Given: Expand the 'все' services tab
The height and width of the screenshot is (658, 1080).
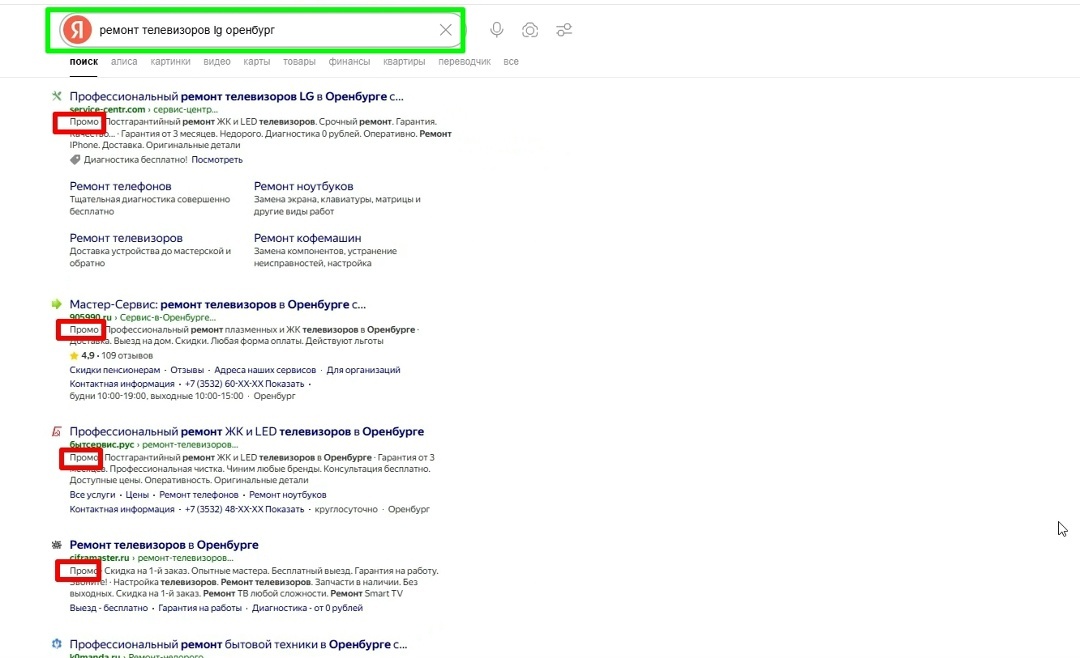Looking at the screenshot, I should 510,61.
